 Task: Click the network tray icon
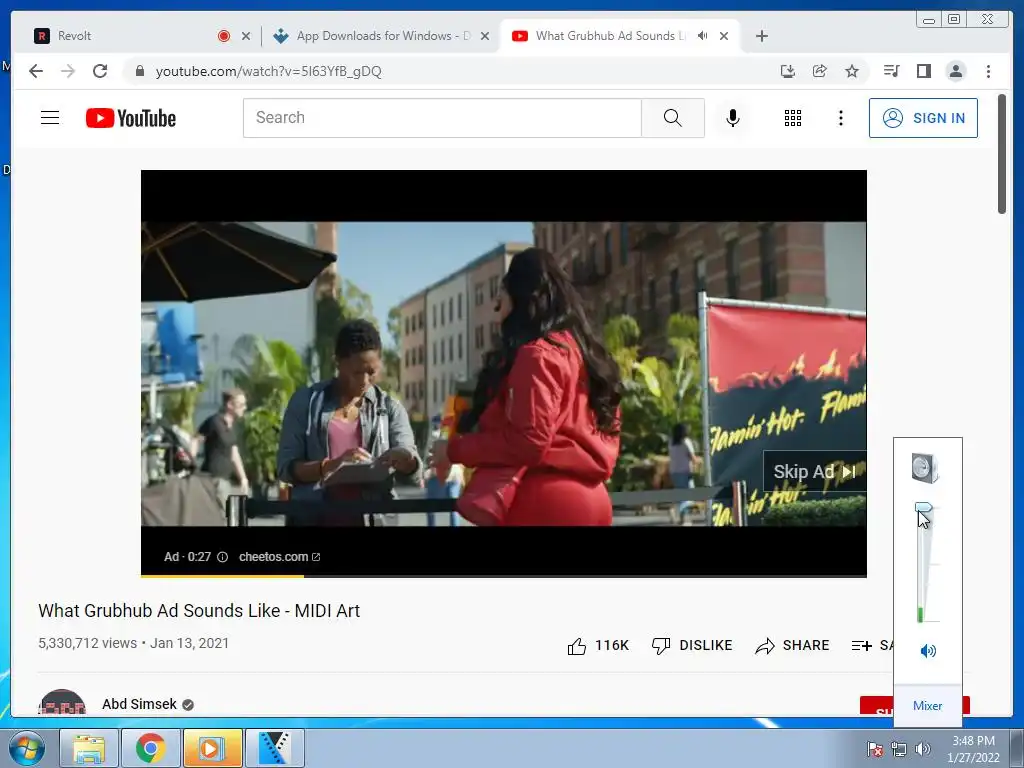(x=899, y=749)
